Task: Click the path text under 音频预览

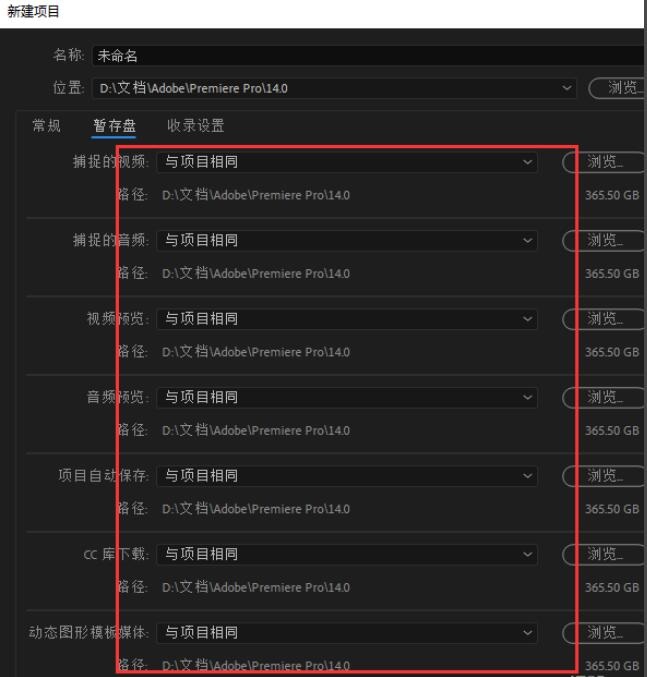Action: 256,430
